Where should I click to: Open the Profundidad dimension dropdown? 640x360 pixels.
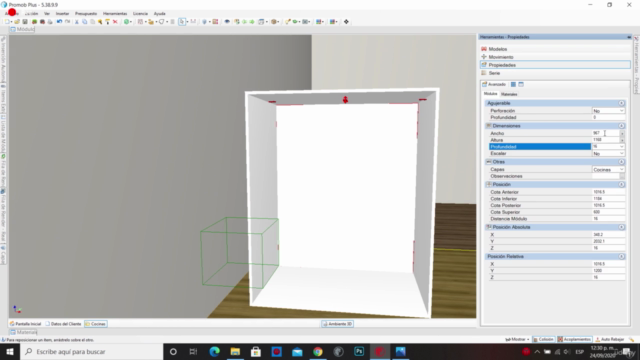tap(621, 147)
